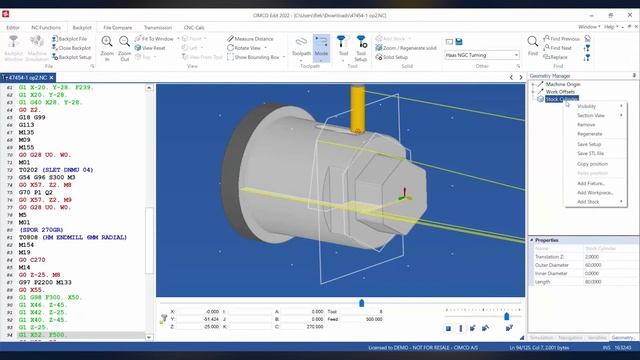This screenshot has height=360, width=640.
Task: Choose Copy position from the context menu
Action: click(x=596, y=164)
